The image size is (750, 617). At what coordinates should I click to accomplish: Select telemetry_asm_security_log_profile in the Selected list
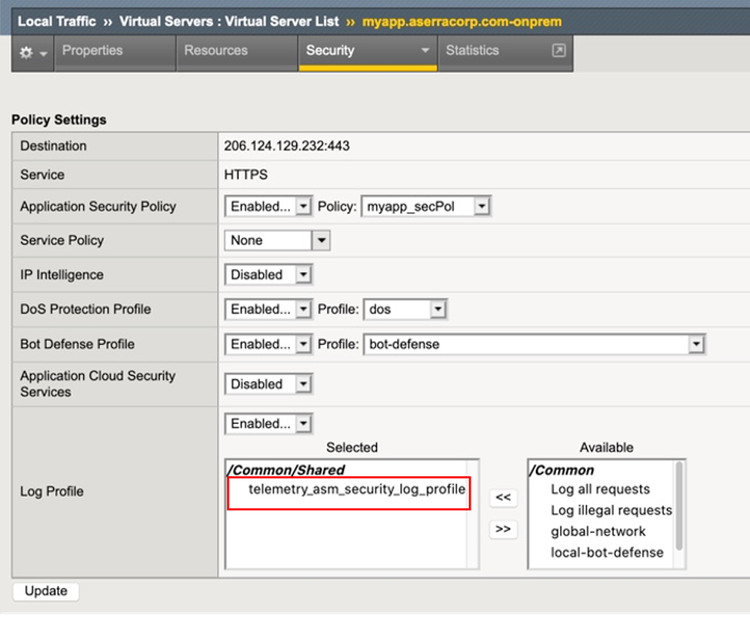(x=356, y=490)
